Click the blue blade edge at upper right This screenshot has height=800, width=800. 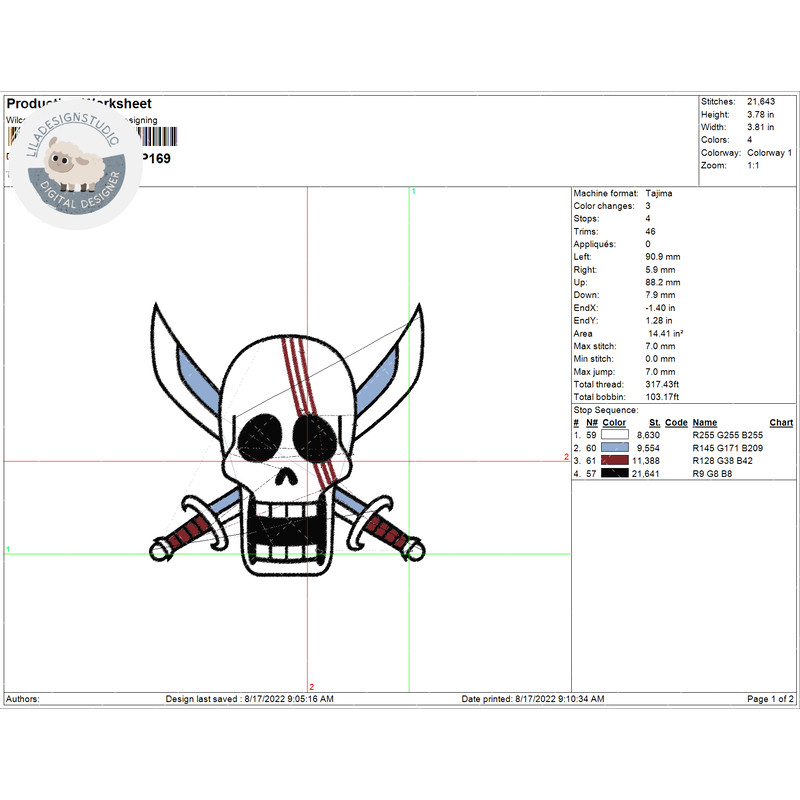395,362
